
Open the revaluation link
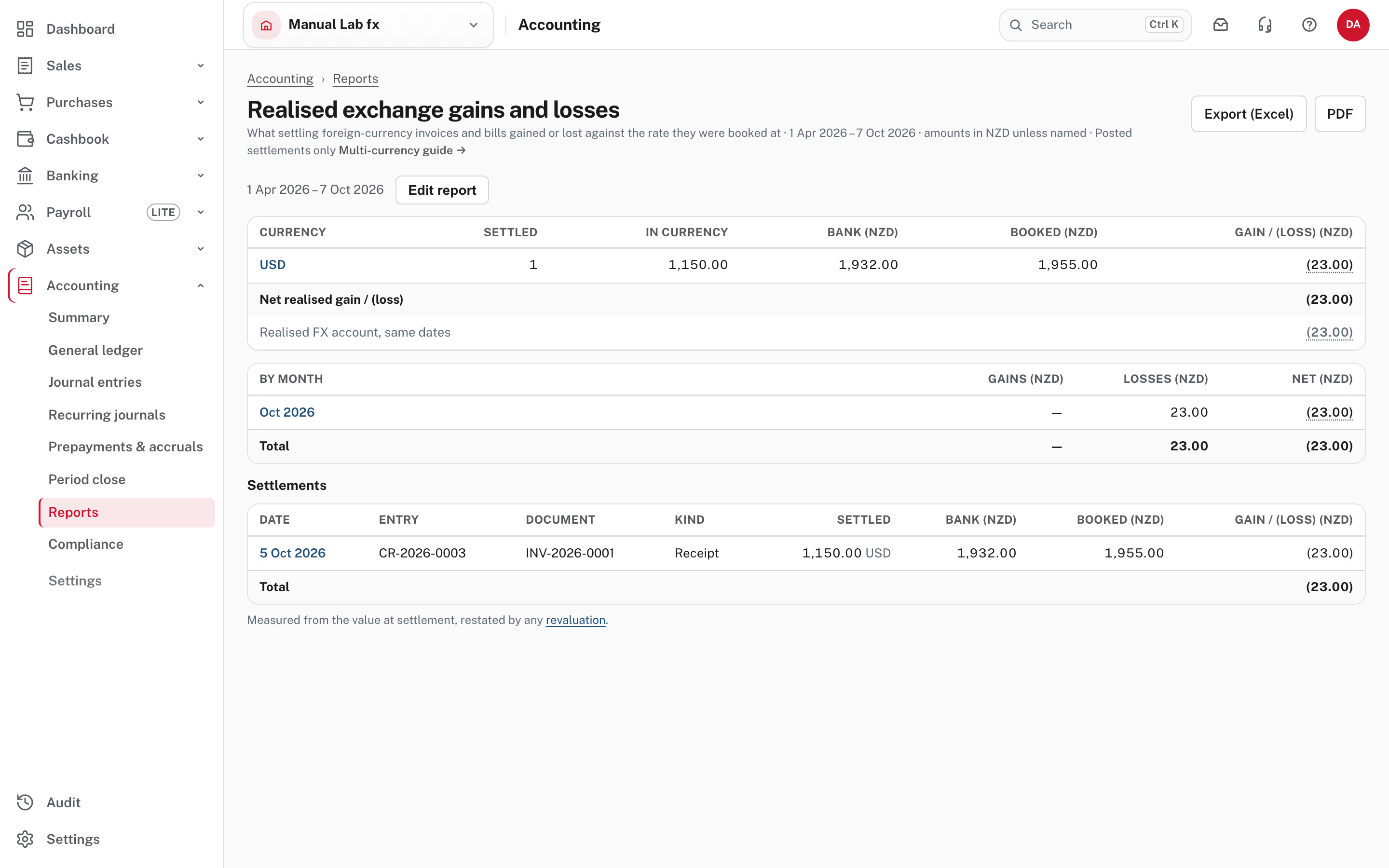click(575, 620)
